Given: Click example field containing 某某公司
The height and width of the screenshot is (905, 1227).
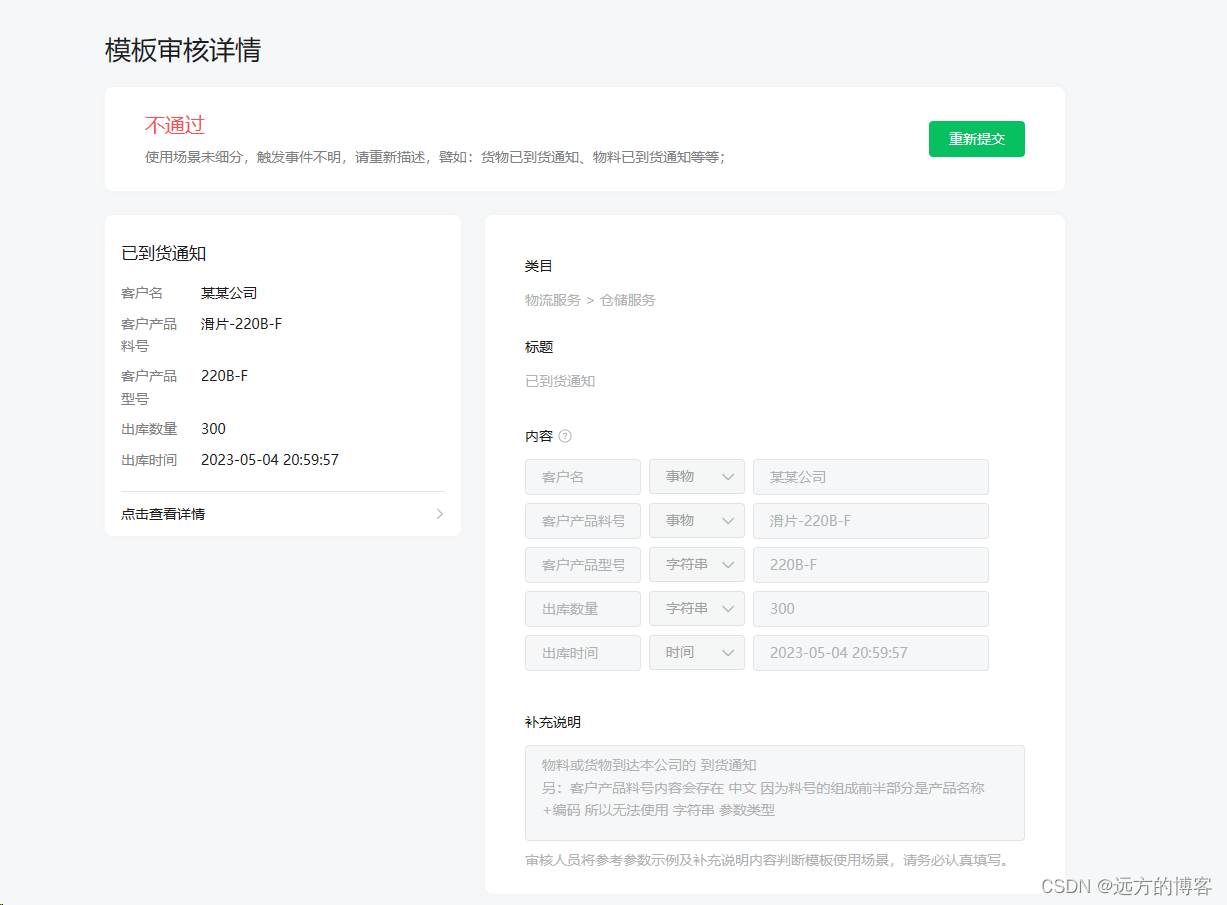Looking at the screenshot, I should click(871, 477).
